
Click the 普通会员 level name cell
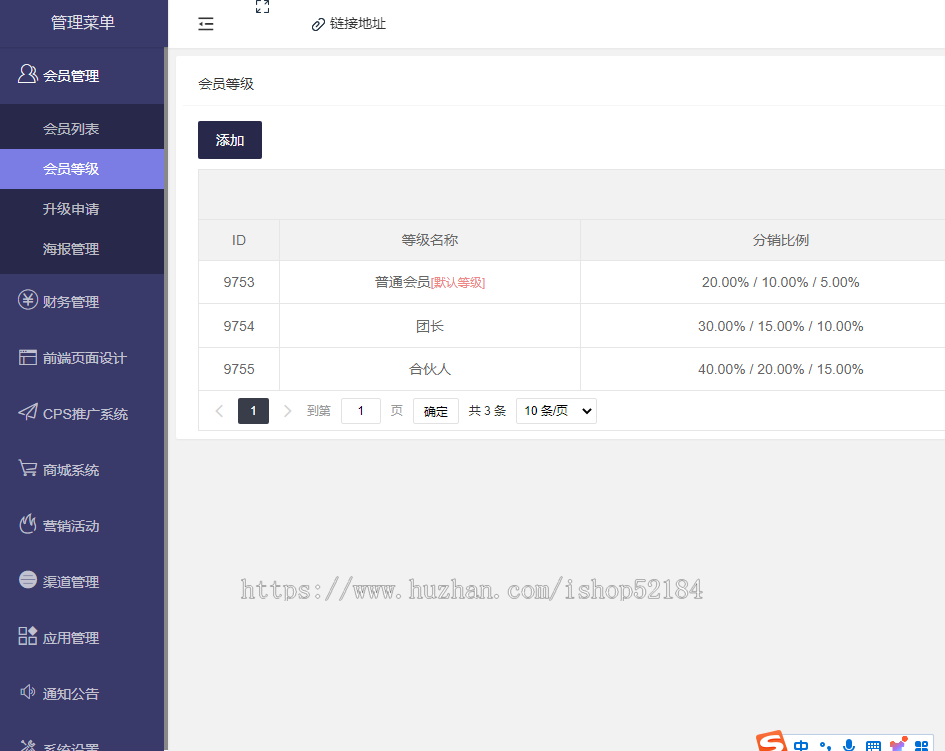tap(430, 282)
